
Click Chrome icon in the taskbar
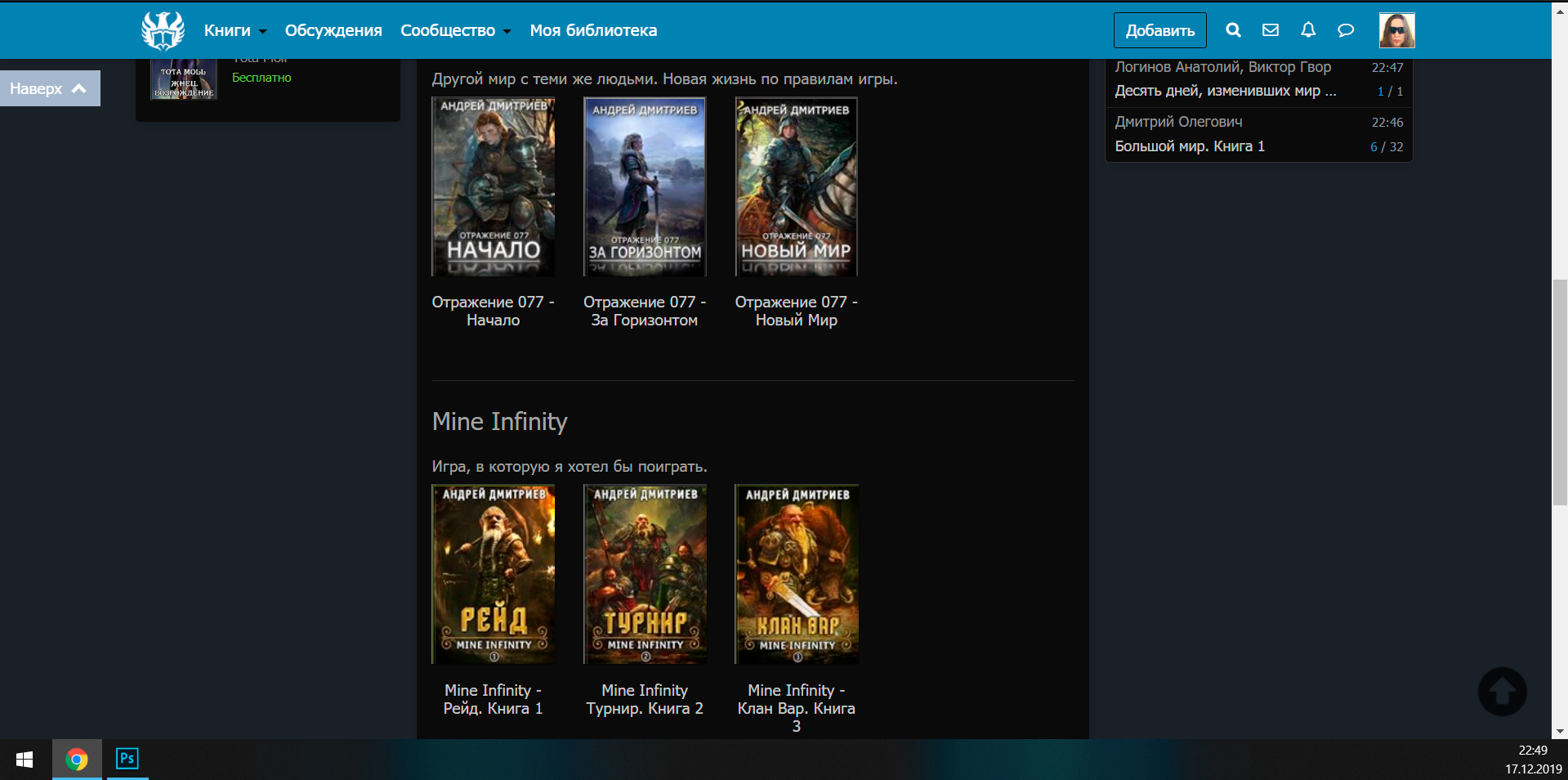[77, 760]
